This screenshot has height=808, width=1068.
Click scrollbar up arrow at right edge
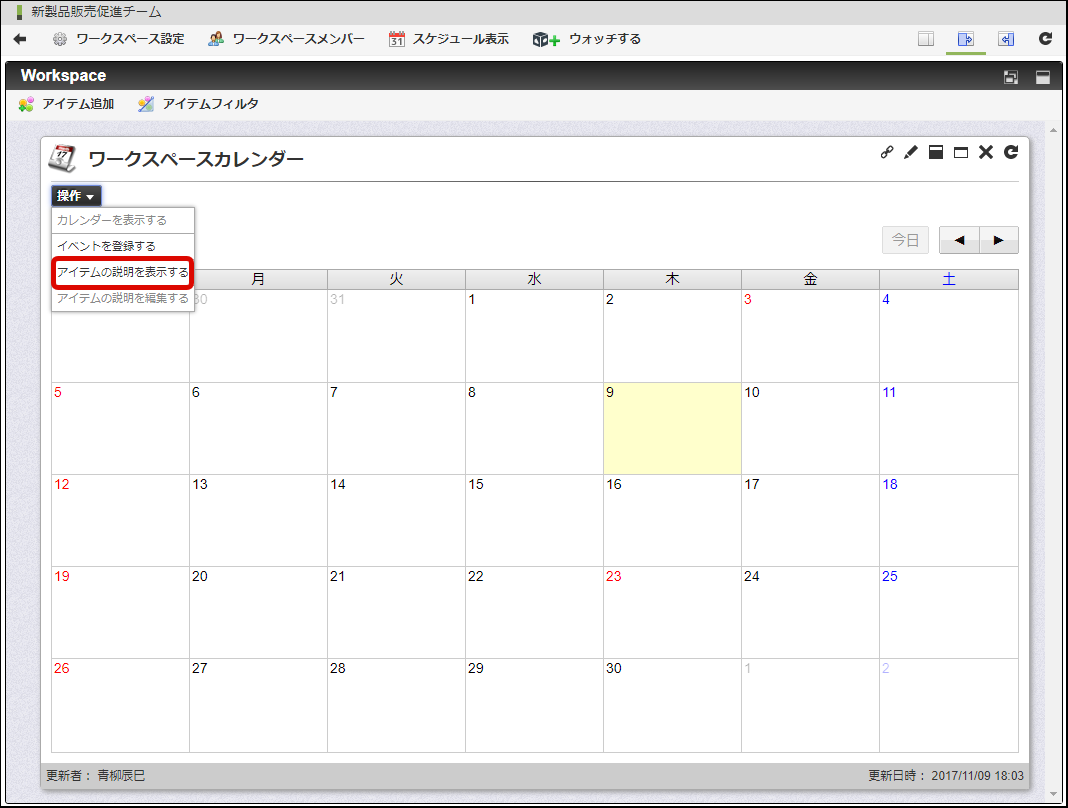point(1054,129)
